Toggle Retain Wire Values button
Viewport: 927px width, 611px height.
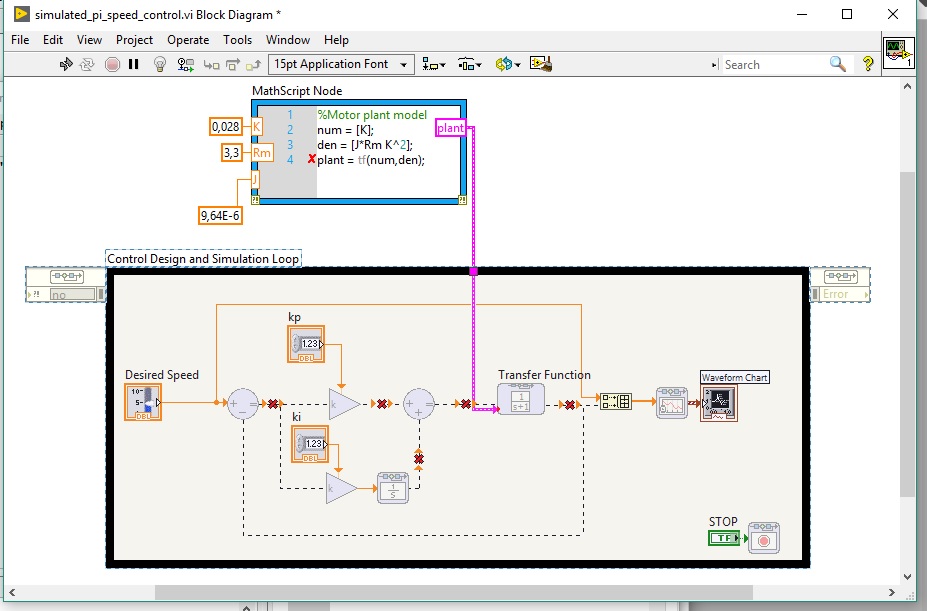186,64
